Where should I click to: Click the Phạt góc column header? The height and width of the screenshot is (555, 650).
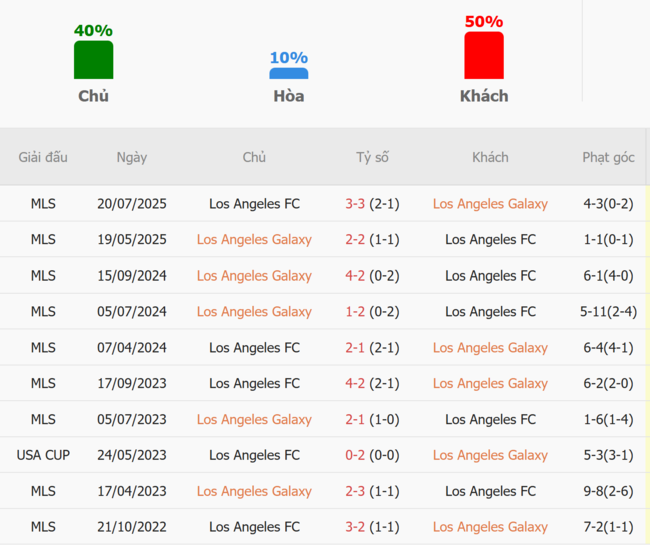(x=608, y=158)
